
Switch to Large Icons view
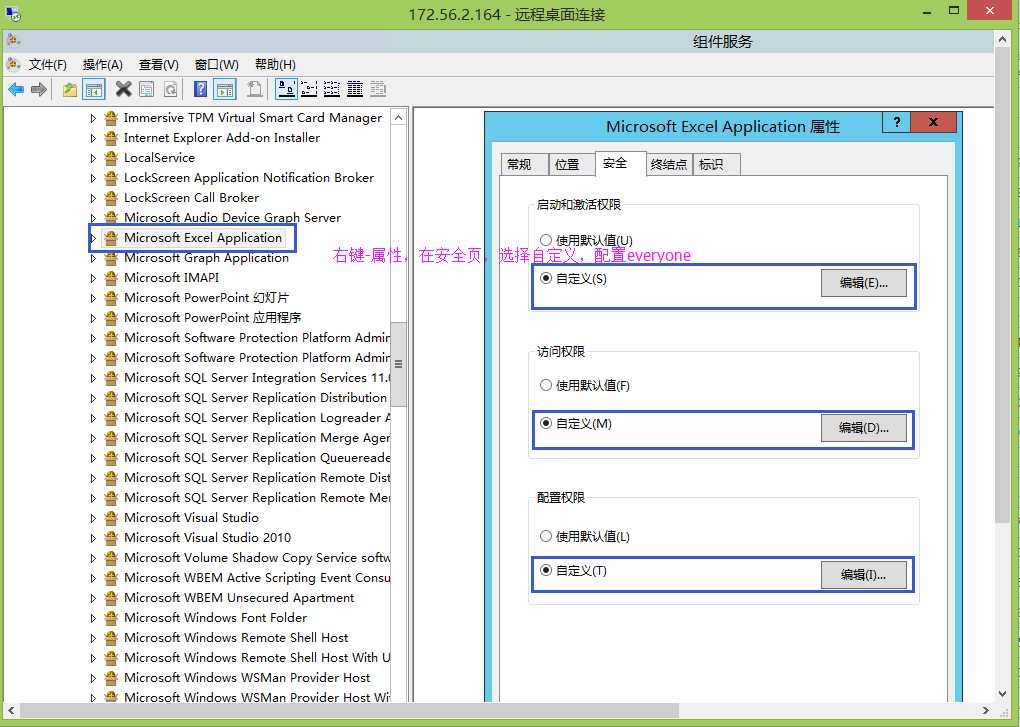(286, 89)
